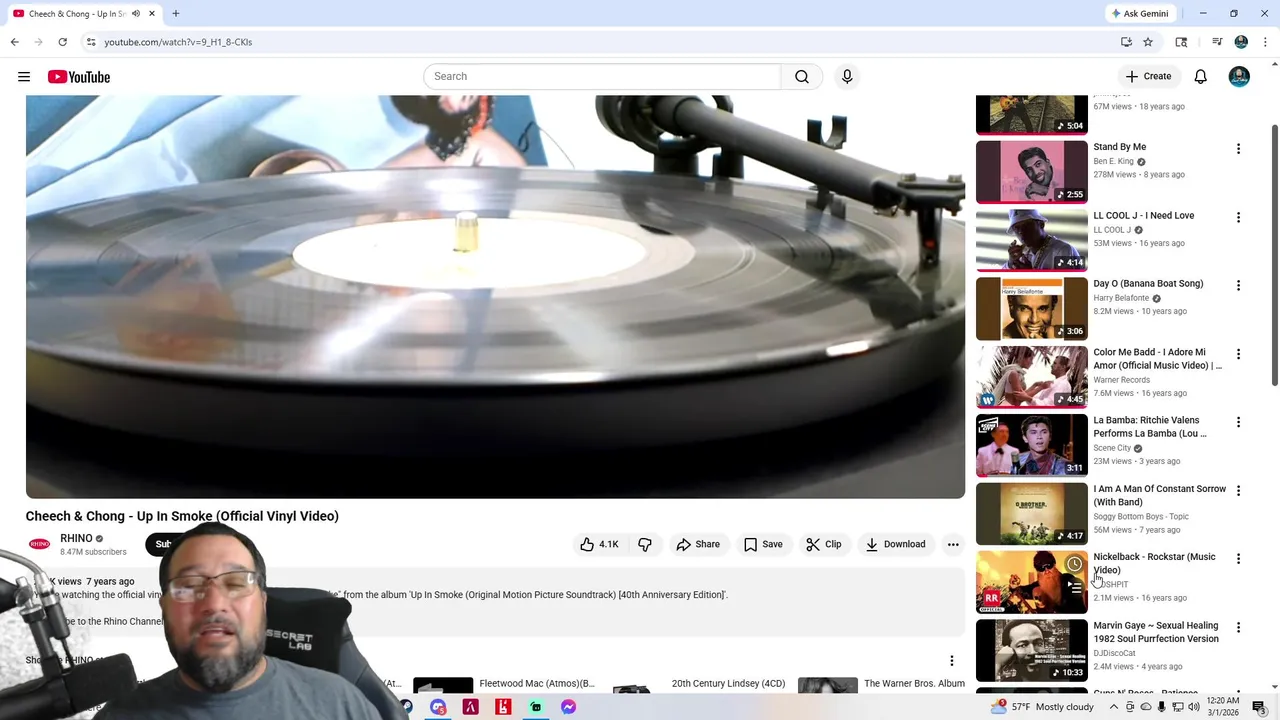Open Messenger from Windows taskbar
Image resolution: width=1280 pixels, height=720 pixels.
(568, 707)
